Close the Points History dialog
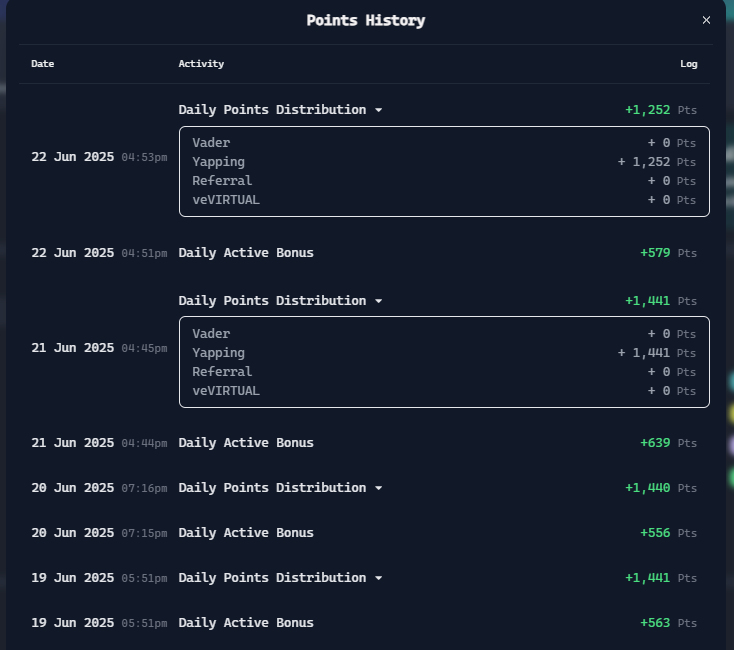 click(706, 20)
